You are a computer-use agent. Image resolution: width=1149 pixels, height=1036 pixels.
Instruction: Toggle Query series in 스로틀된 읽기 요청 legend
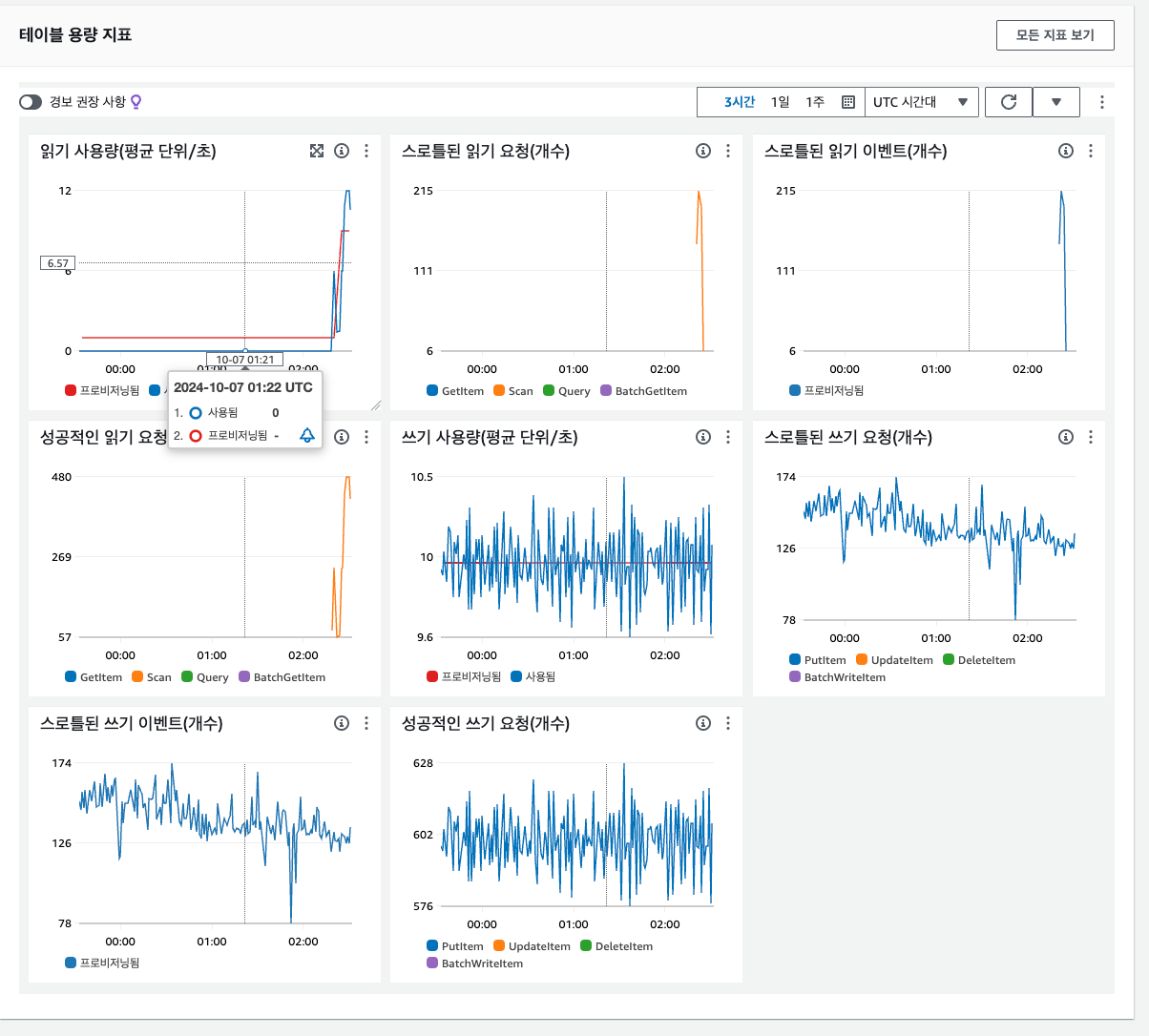pyautogui.click(x=567, y=391)
